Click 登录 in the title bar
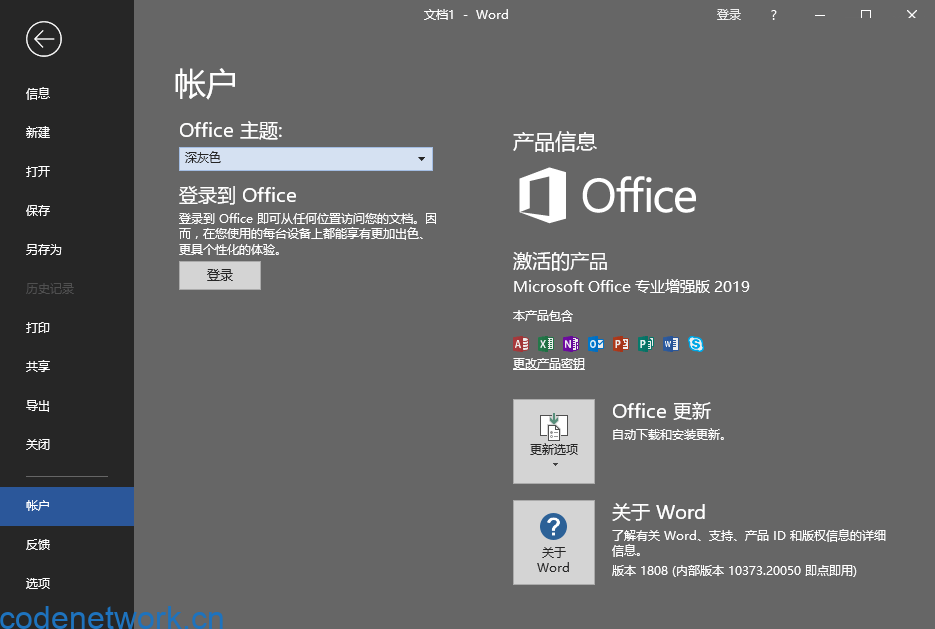The image size is (935, 629). coord(729,14)
